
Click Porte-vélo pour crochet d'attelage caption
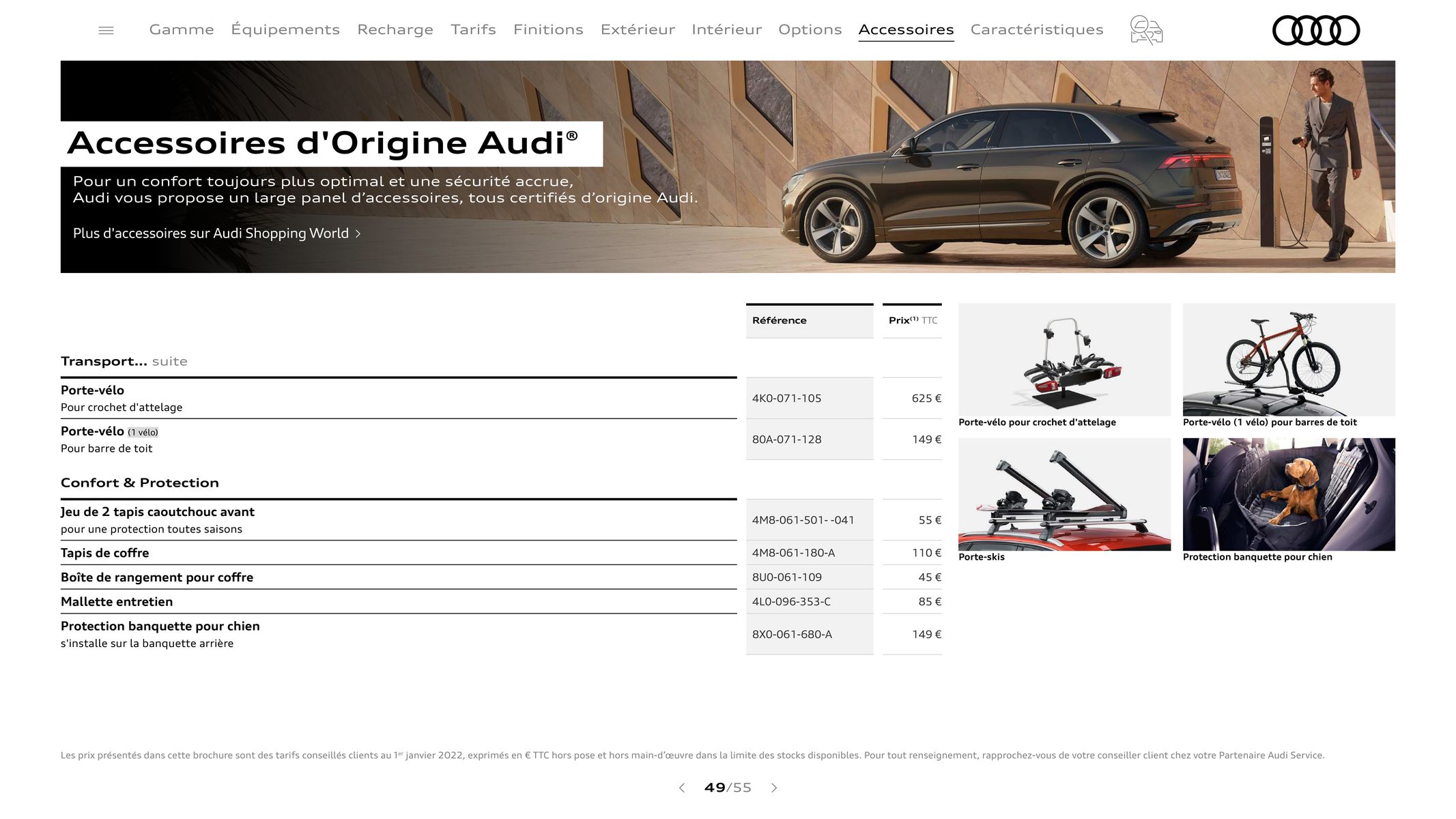1037,422
